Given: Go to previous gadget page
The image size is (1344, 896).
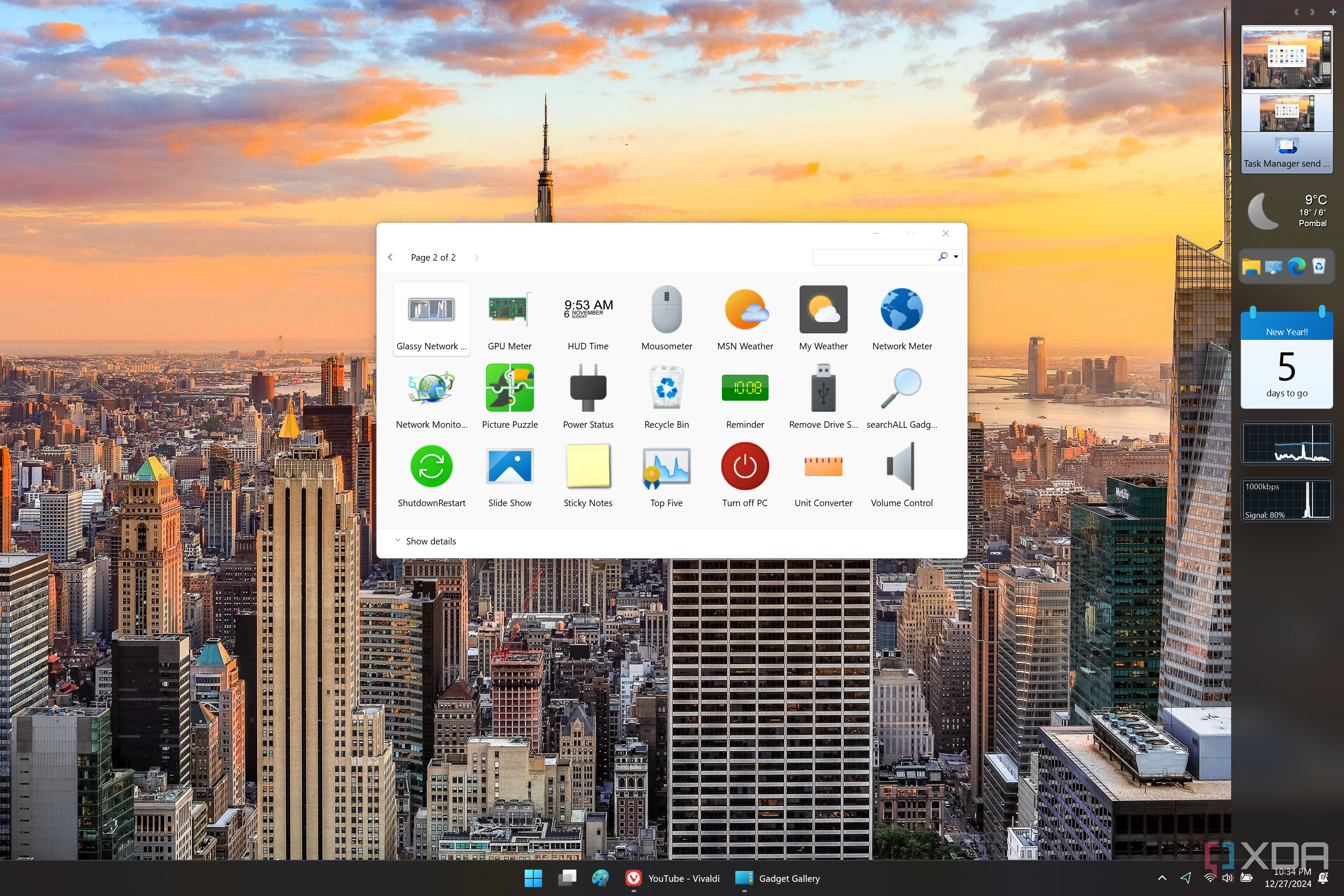Looking at the screenshot, I should coord(390,257).
